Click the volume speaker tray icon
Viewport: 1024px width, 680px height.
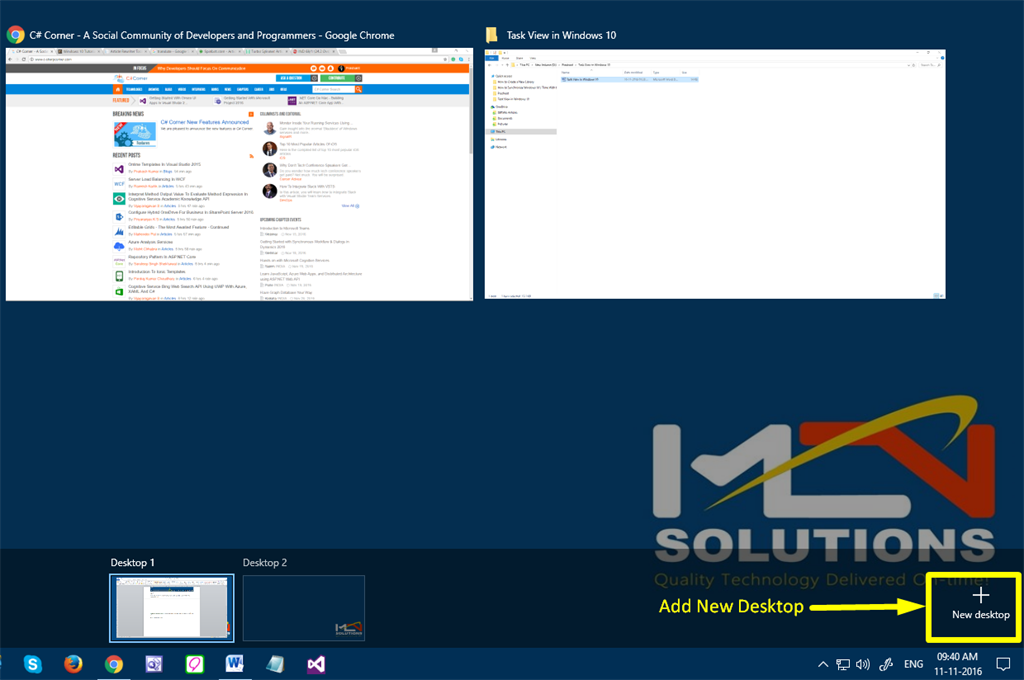click(863, 664)
